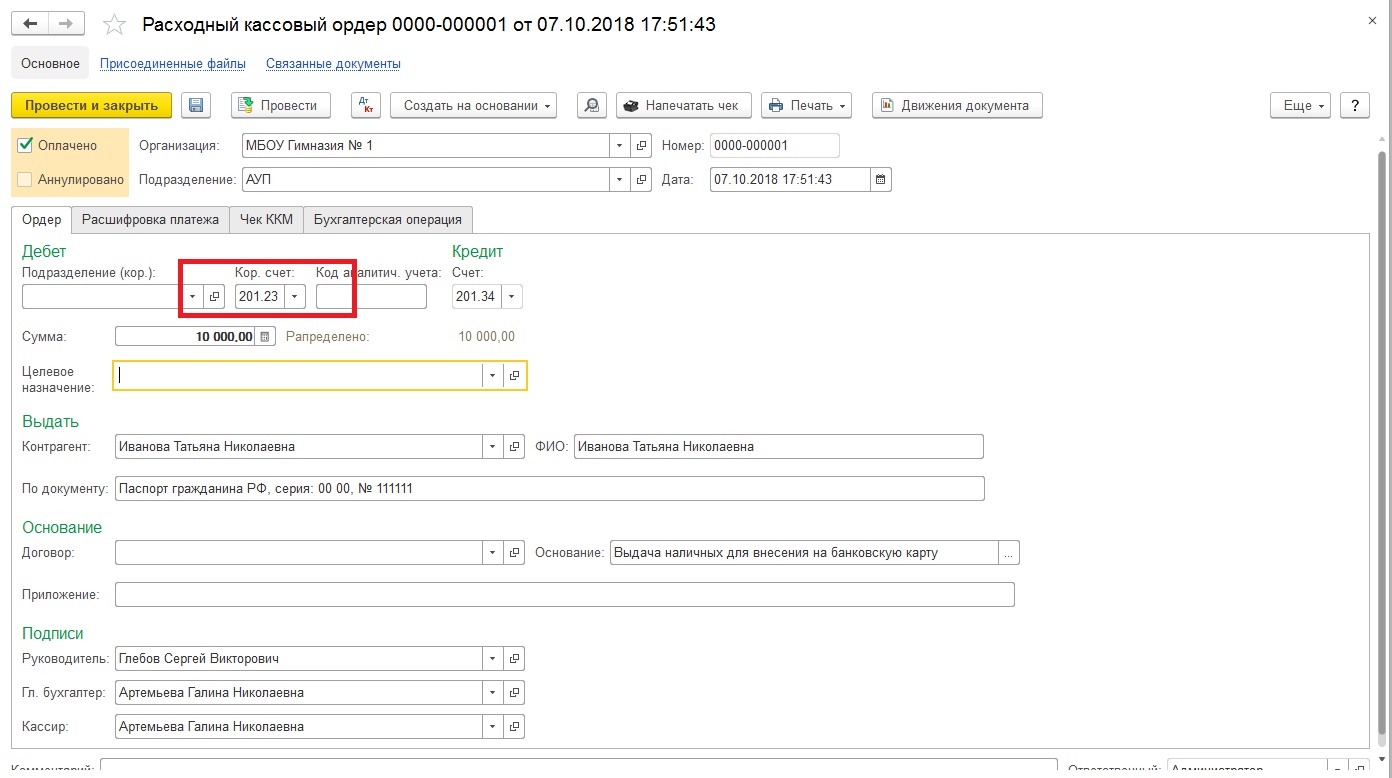Screen dimensions: 1392x778
Task: Click the magnifier search icon button
Action: click(593, 105)
